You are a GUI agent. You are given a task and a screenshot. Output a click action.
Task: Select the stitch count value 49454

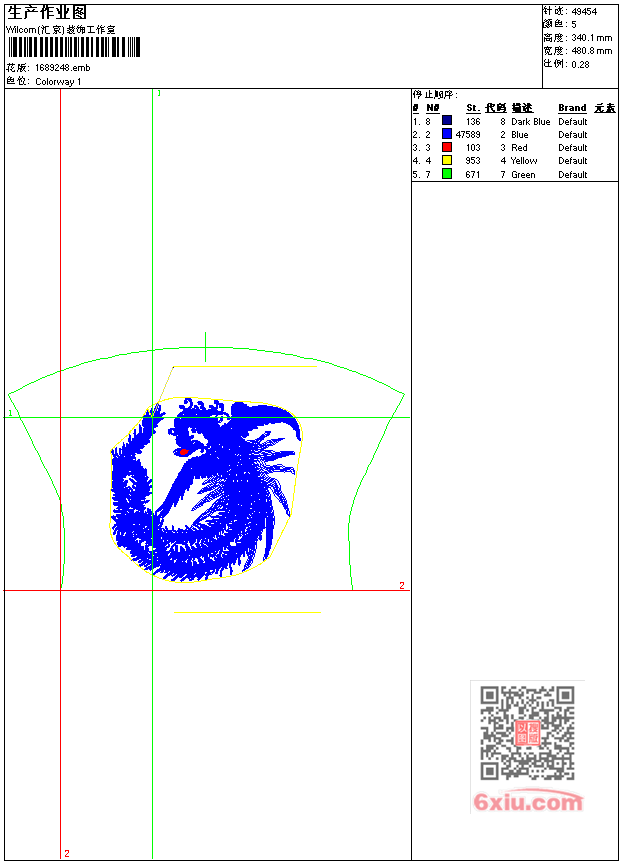pos(584,12)
